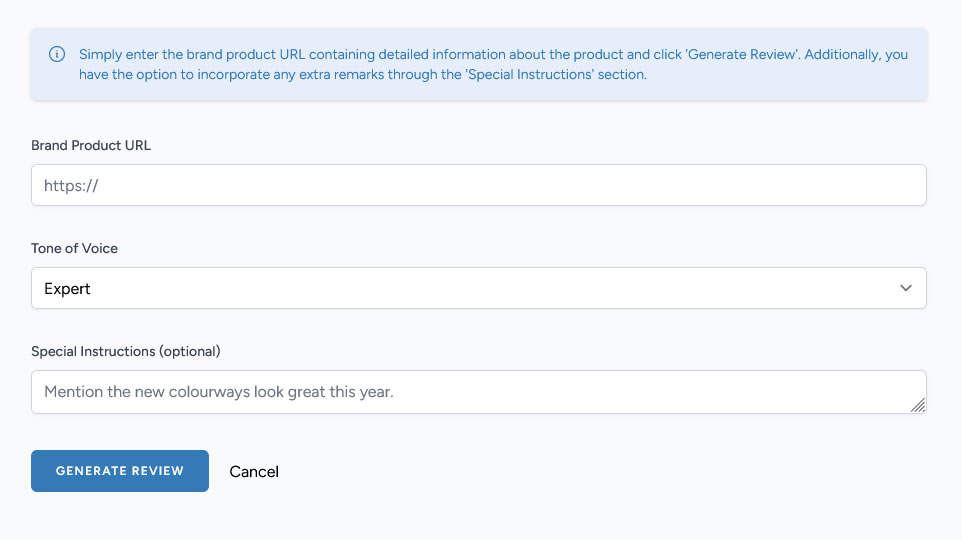
Task: Click the chevron arrow in Tone of Voice
Action: click(x=906, y=288)
